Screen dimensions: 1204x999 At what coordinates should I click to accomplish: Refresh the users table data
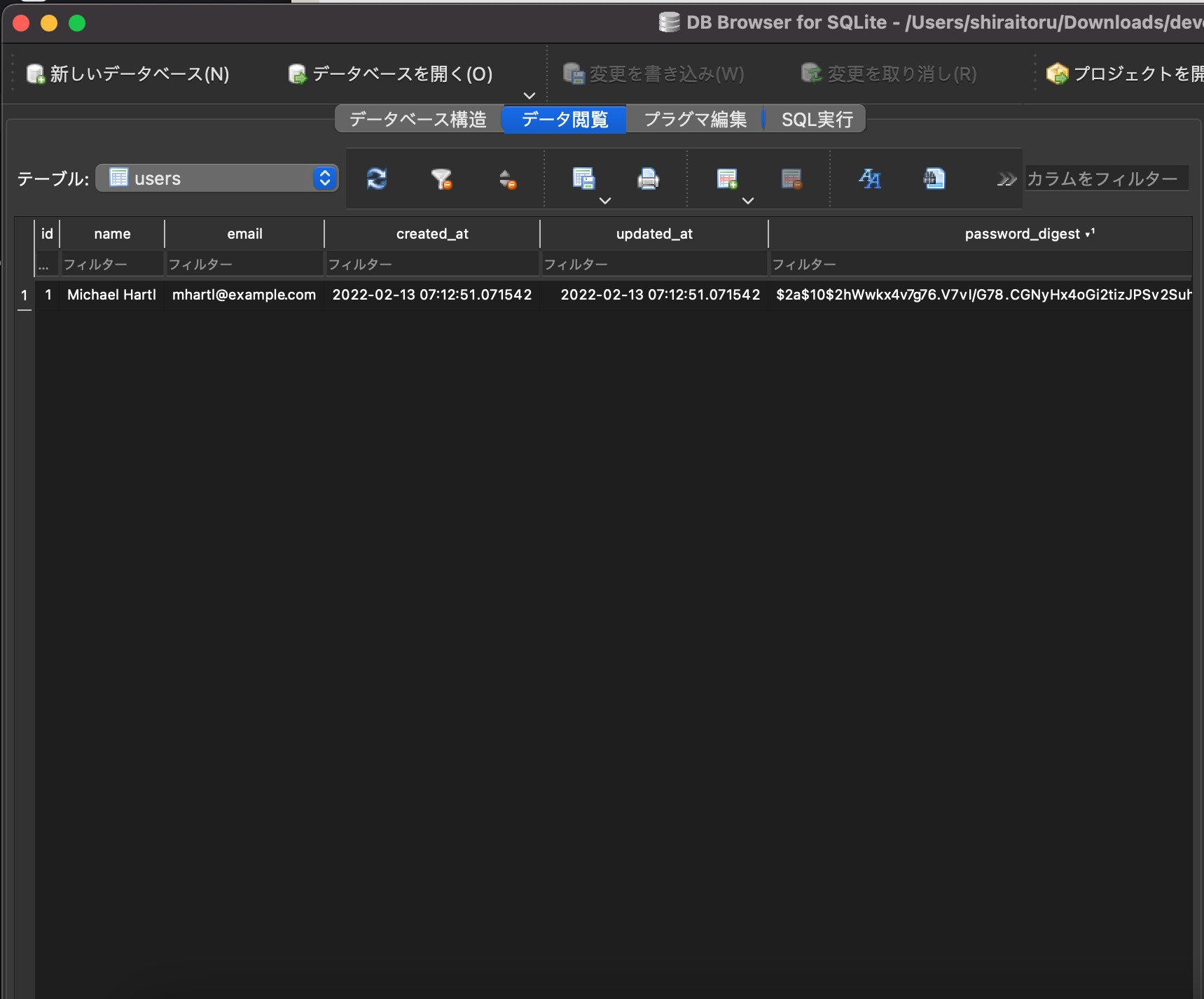pos(377,179)
